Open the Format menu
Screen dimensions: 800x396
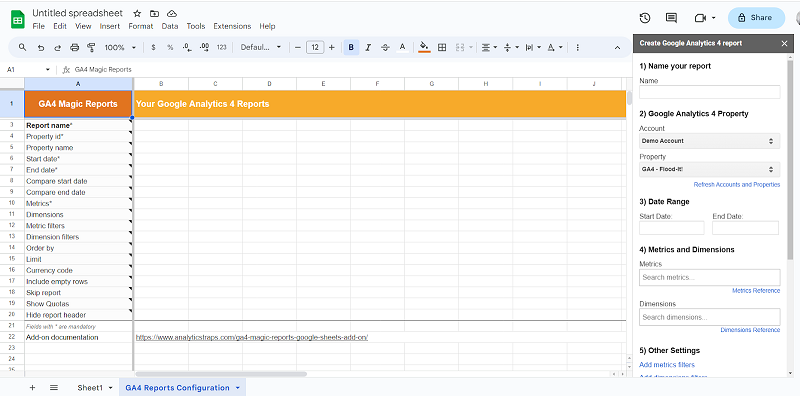(141, 26)
